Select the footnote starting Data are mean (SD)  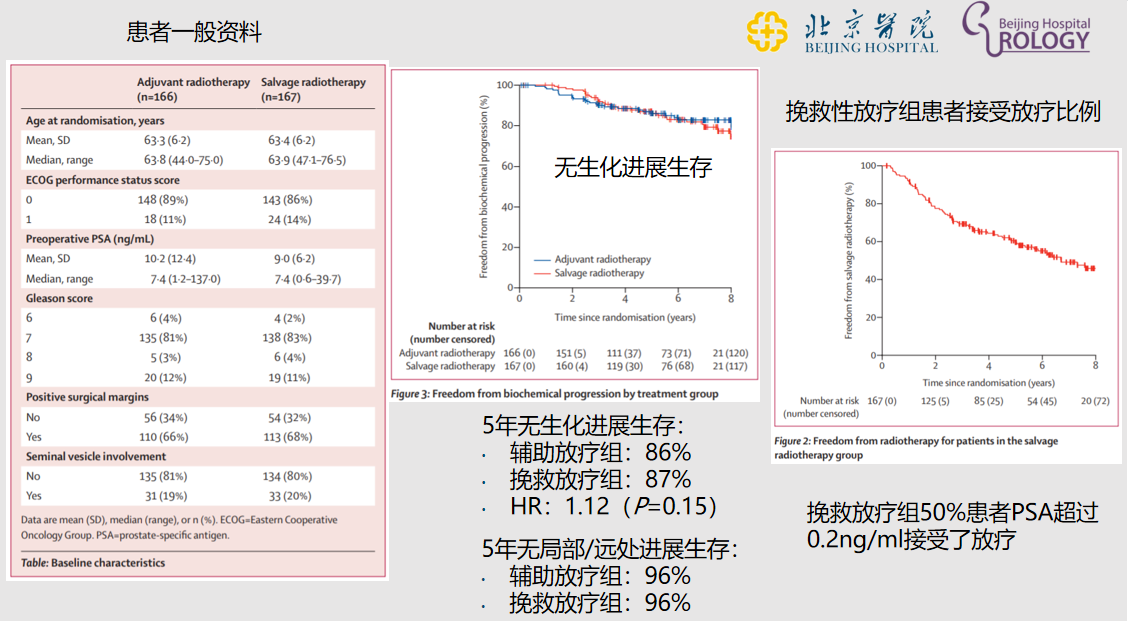tap(179, 527)
